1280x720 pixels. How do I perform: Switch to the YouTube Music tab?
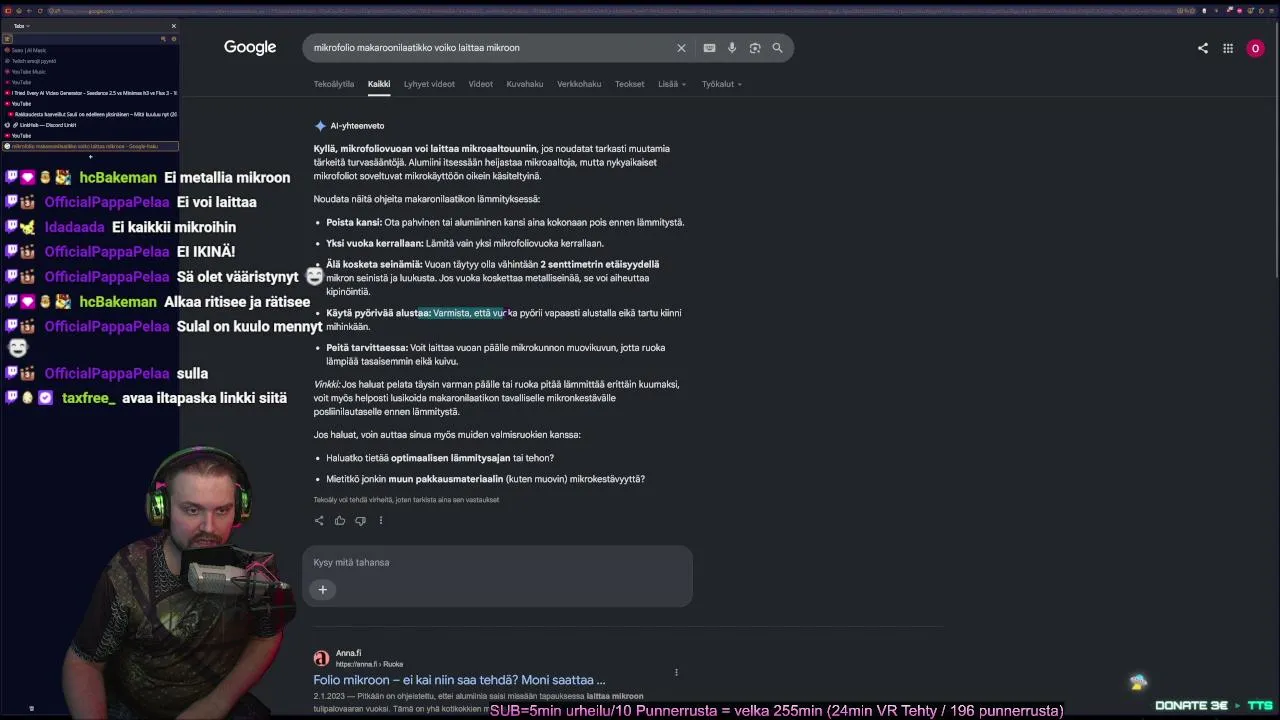pos(90,72)
